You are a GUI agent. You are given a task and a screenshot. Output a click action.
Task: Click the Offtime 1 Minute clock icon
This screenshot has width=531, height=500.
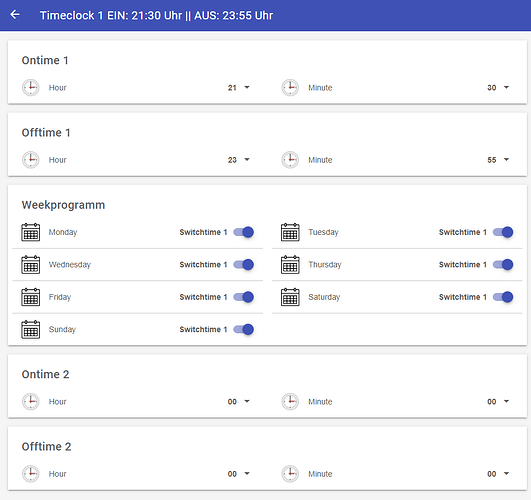point(290,160)
